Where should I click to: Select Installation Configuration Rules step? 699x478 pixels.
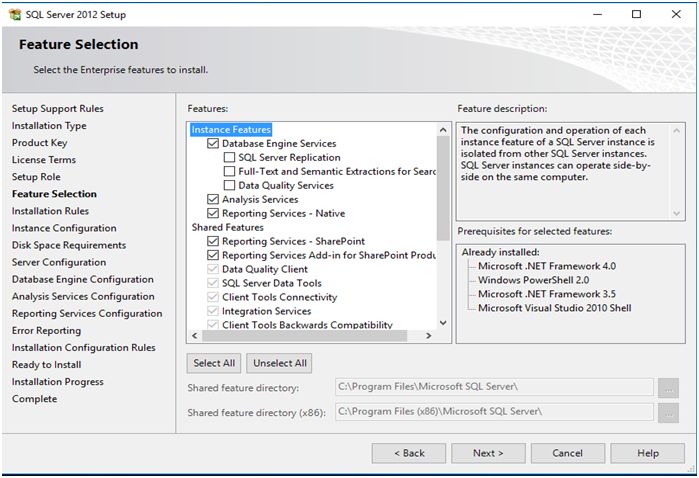(x=83, y=347)
